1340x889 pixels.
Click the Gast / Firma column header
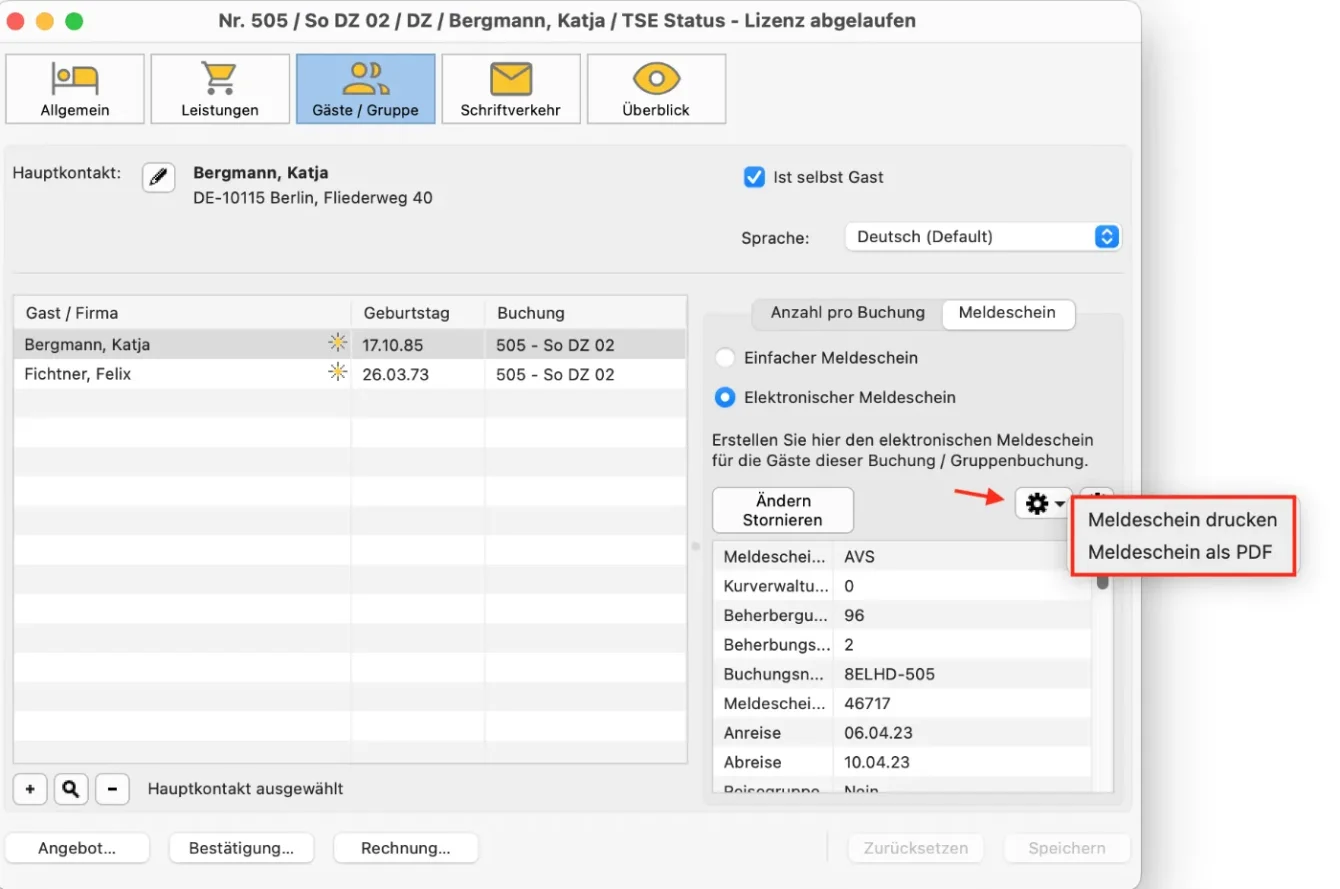point(182,313)
